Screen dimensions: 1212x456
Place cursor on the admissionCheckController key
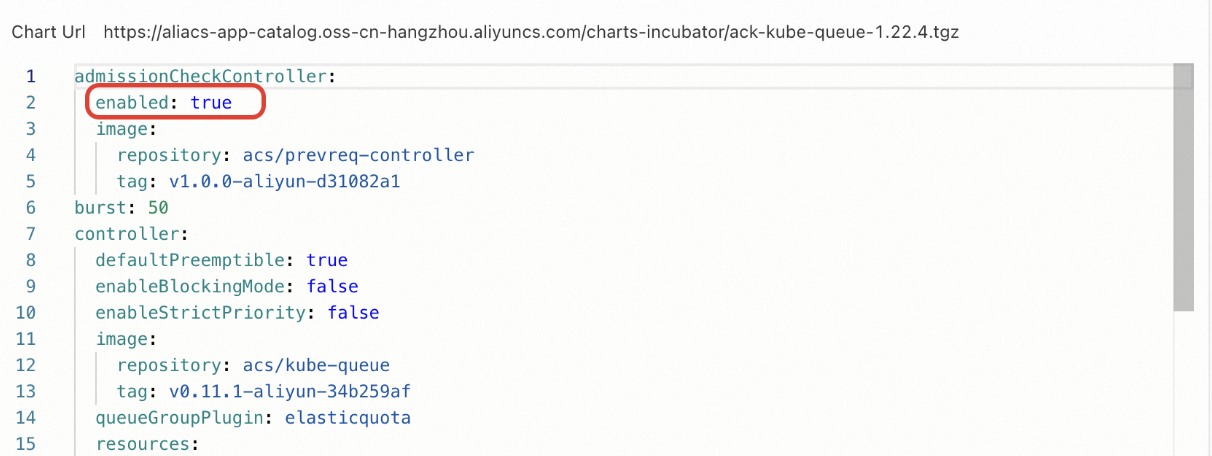coord(203,76)
